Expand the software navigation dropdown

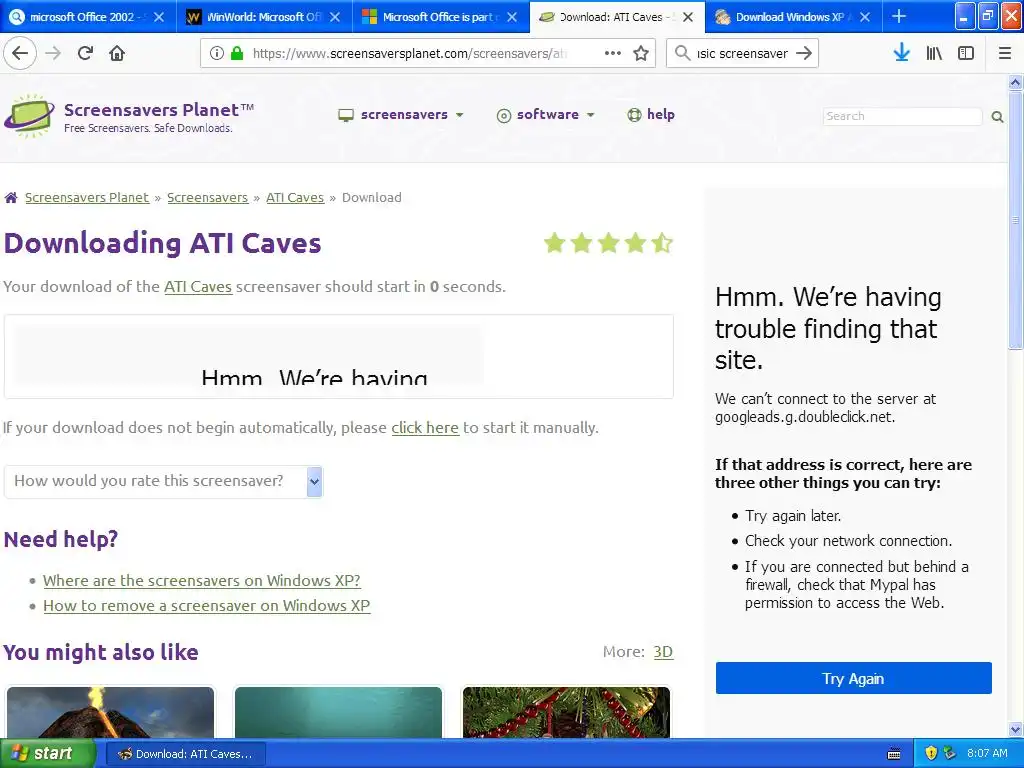[546, 115]
